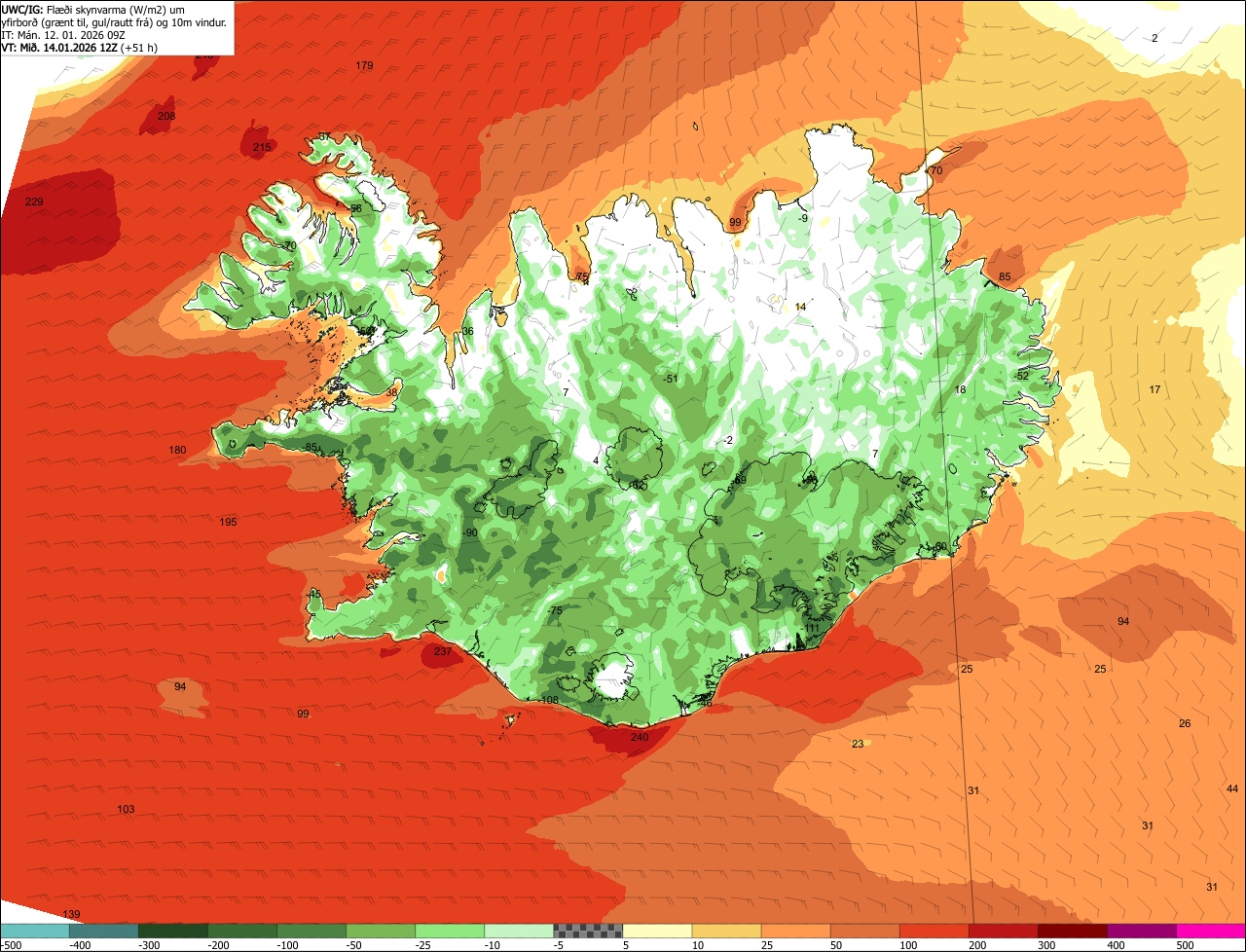The width and height of the screenshot is (1246, 952).
Task: Click the map value "-52"
Action: tap(1020, 376)
